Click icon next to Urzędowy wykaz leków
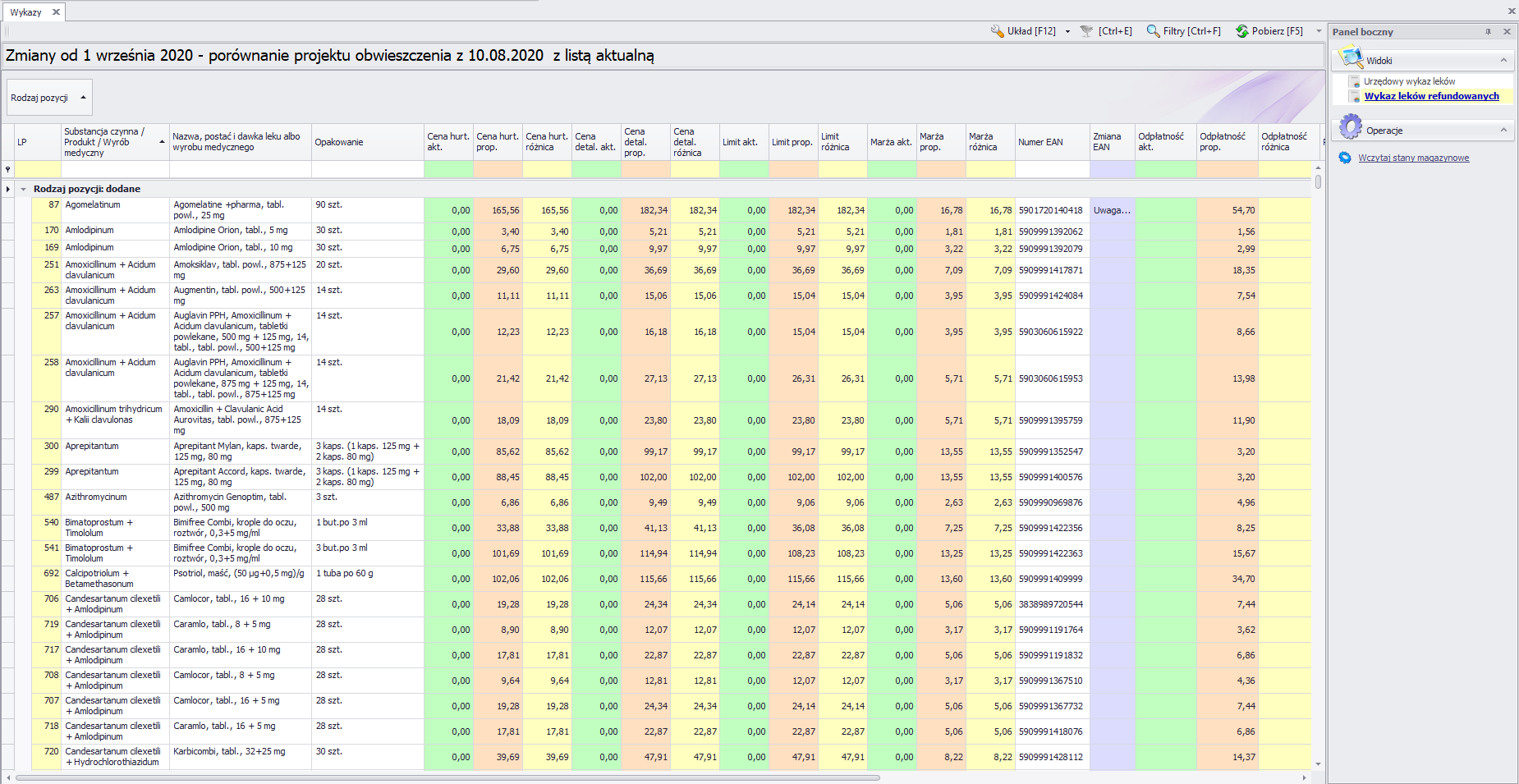The width and height of the screenshot is (1519, 784). tap(1354, 81)
